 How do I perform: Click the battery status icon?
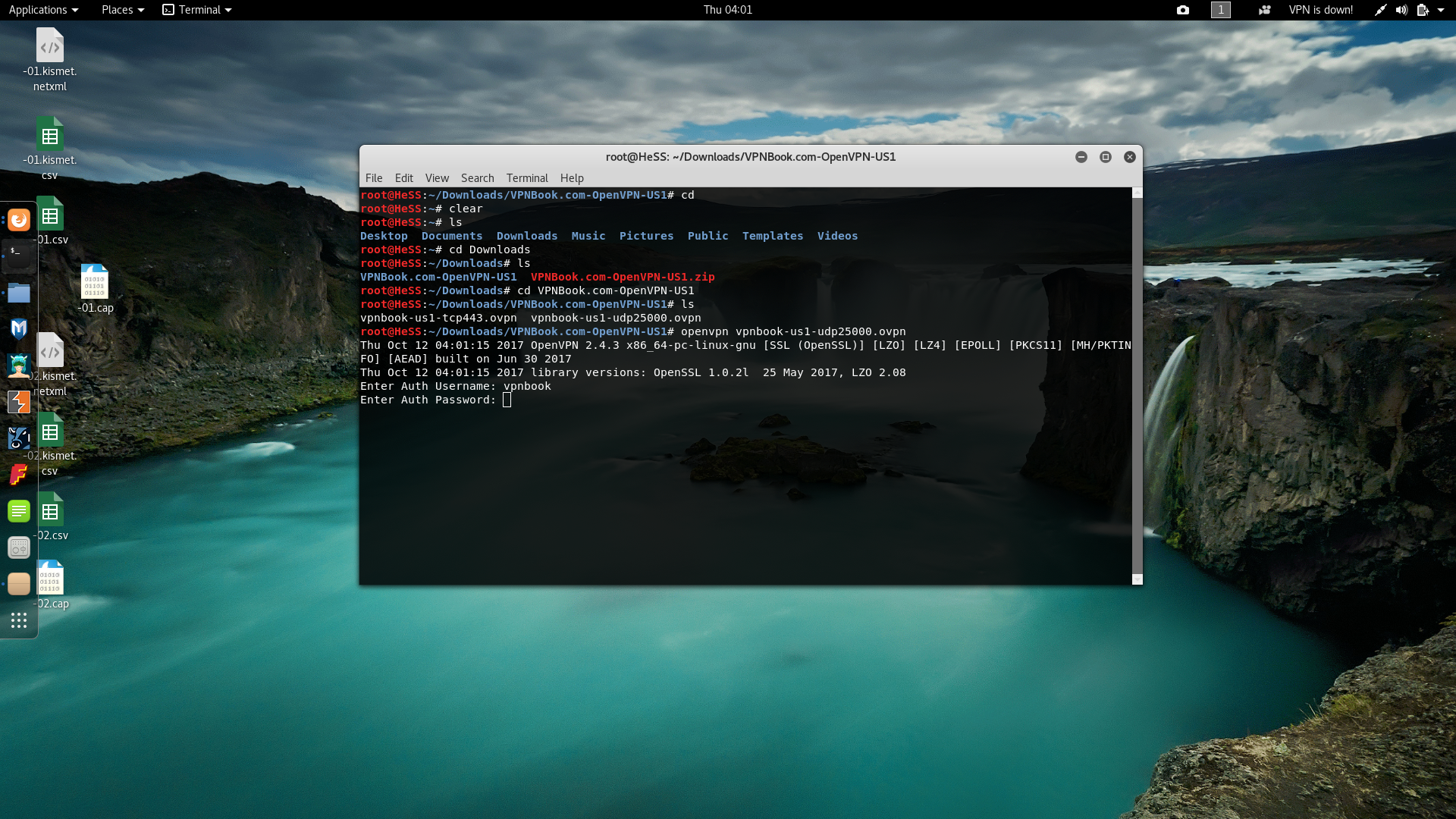[x=1423, y=10]
